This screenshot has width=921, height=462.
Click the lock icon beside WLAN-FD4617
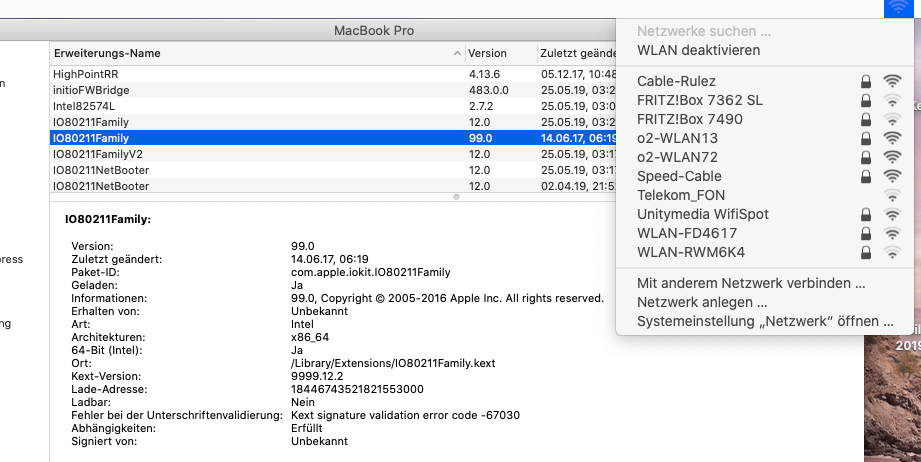[x=866, y=233]
